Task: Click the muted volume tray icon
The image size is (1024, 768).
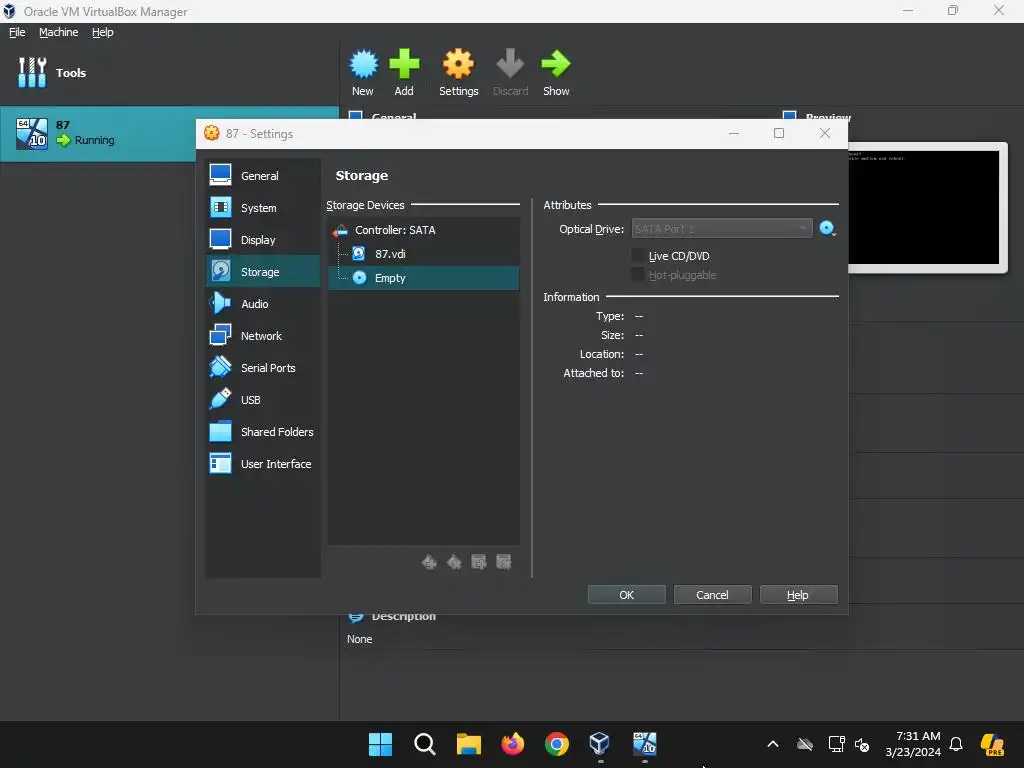Action: [862, 744]
